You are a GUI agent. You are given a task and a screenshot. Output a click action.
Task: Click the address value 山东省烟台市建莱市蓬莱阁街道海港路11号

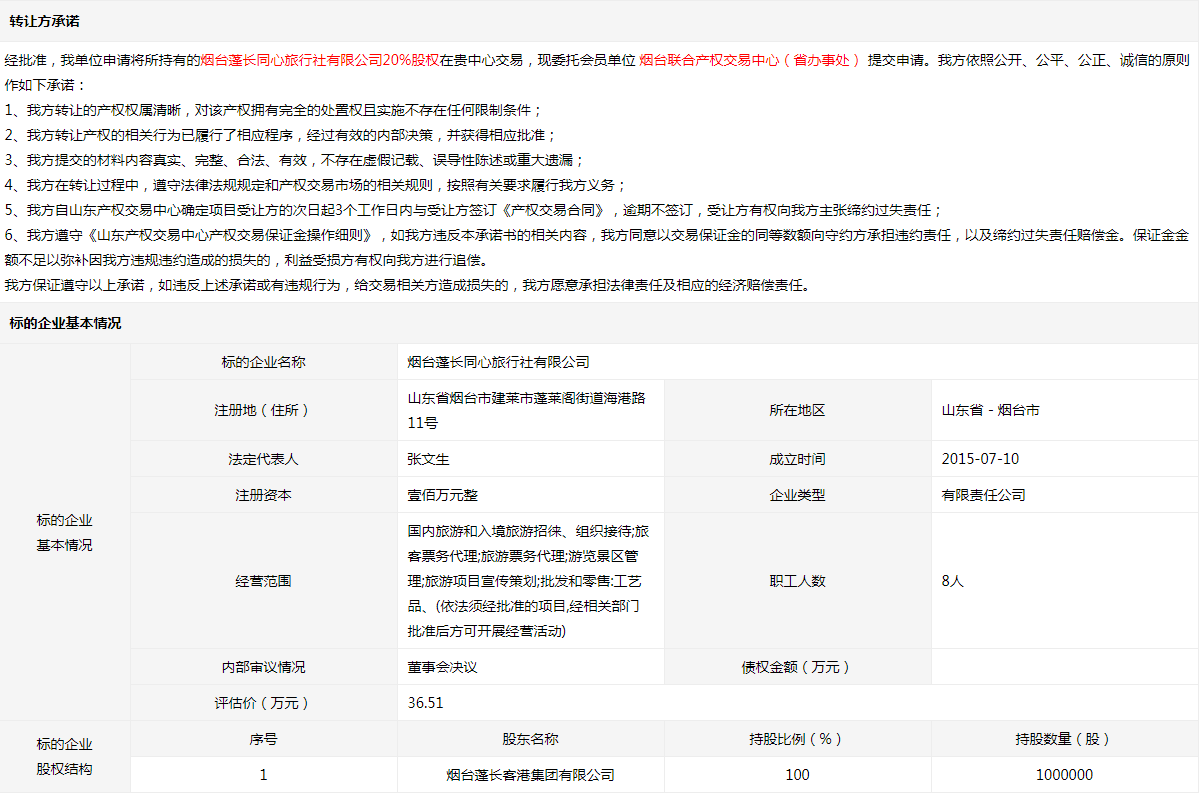click(527, 410)
